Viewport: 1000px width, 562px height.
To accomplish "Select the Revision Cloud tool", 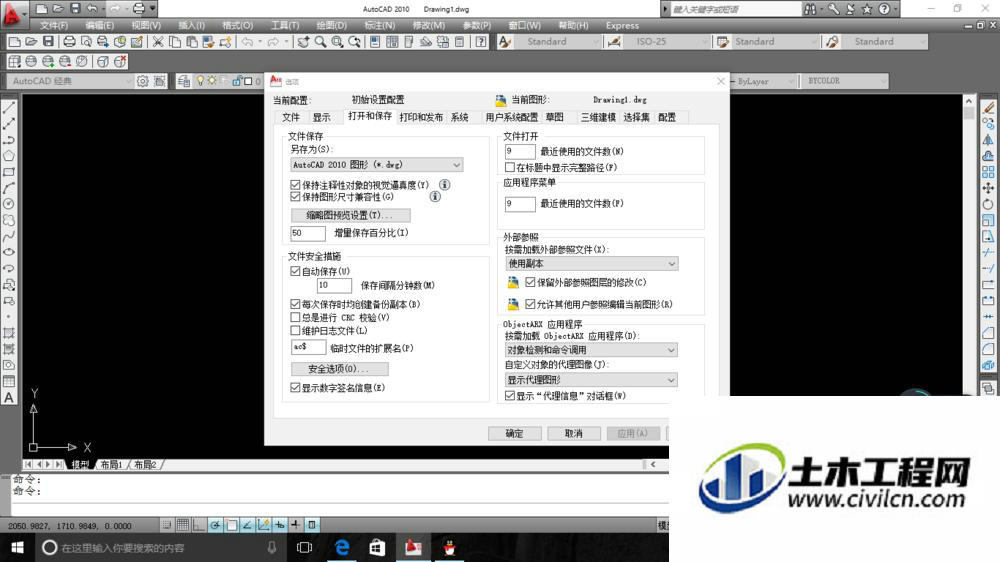I will tap(9, 220).
